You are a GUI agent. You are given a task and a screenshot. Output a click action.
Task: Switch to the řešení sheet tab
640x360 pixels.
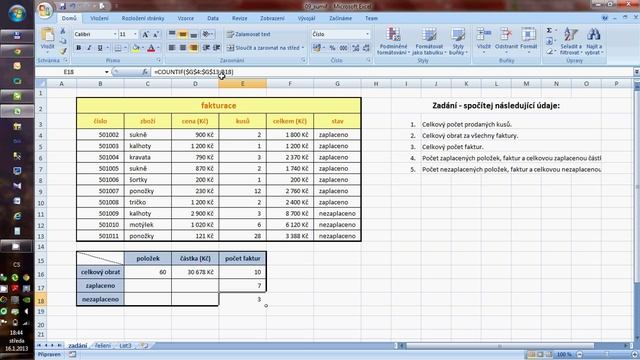(x=103, y=346)
